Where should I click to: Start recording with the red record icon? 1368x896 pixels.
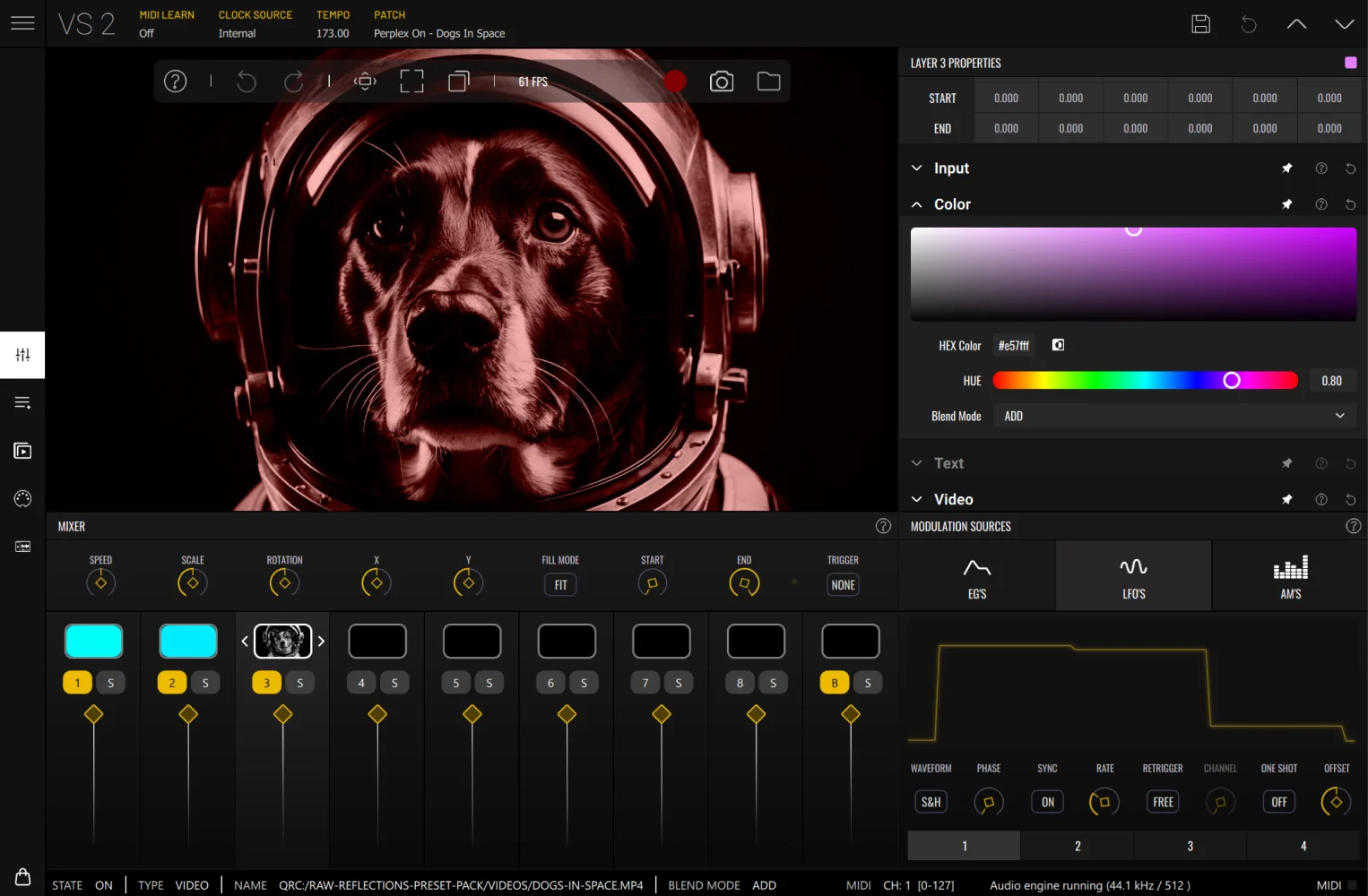[674, 82]
